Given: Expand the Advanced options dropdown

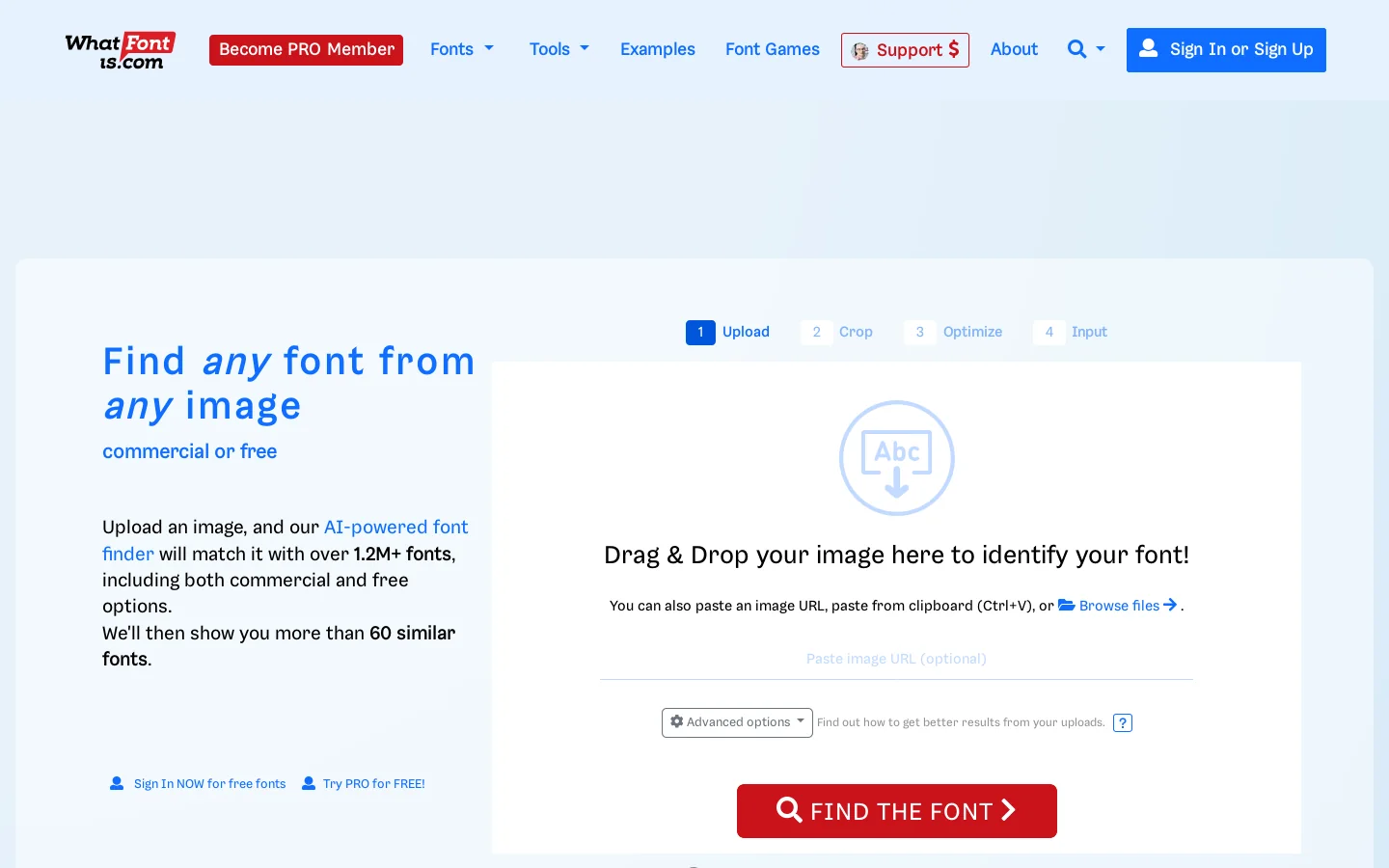Looking at the screenshot, I should pos(737,722).
